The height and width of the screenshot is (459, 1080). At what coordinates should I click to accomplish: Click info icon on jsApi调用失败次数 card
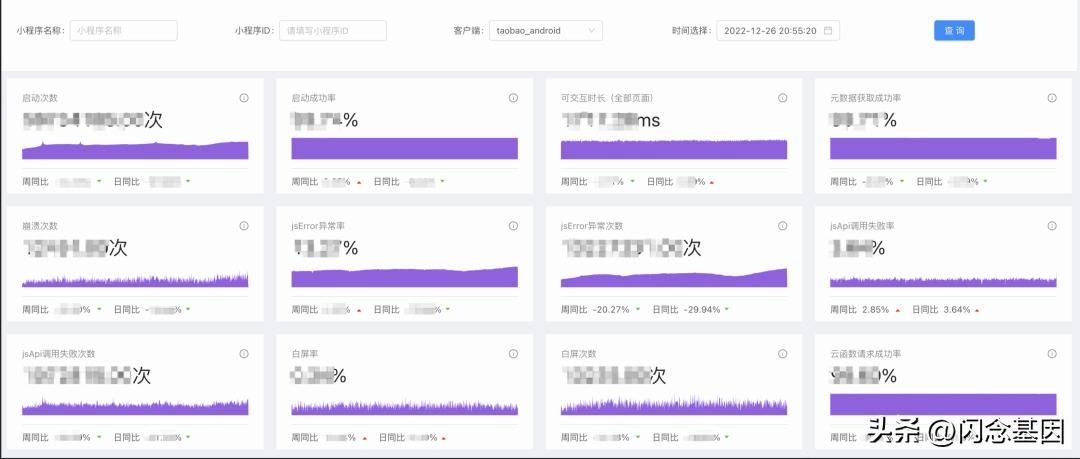click(x=244, y=354)
